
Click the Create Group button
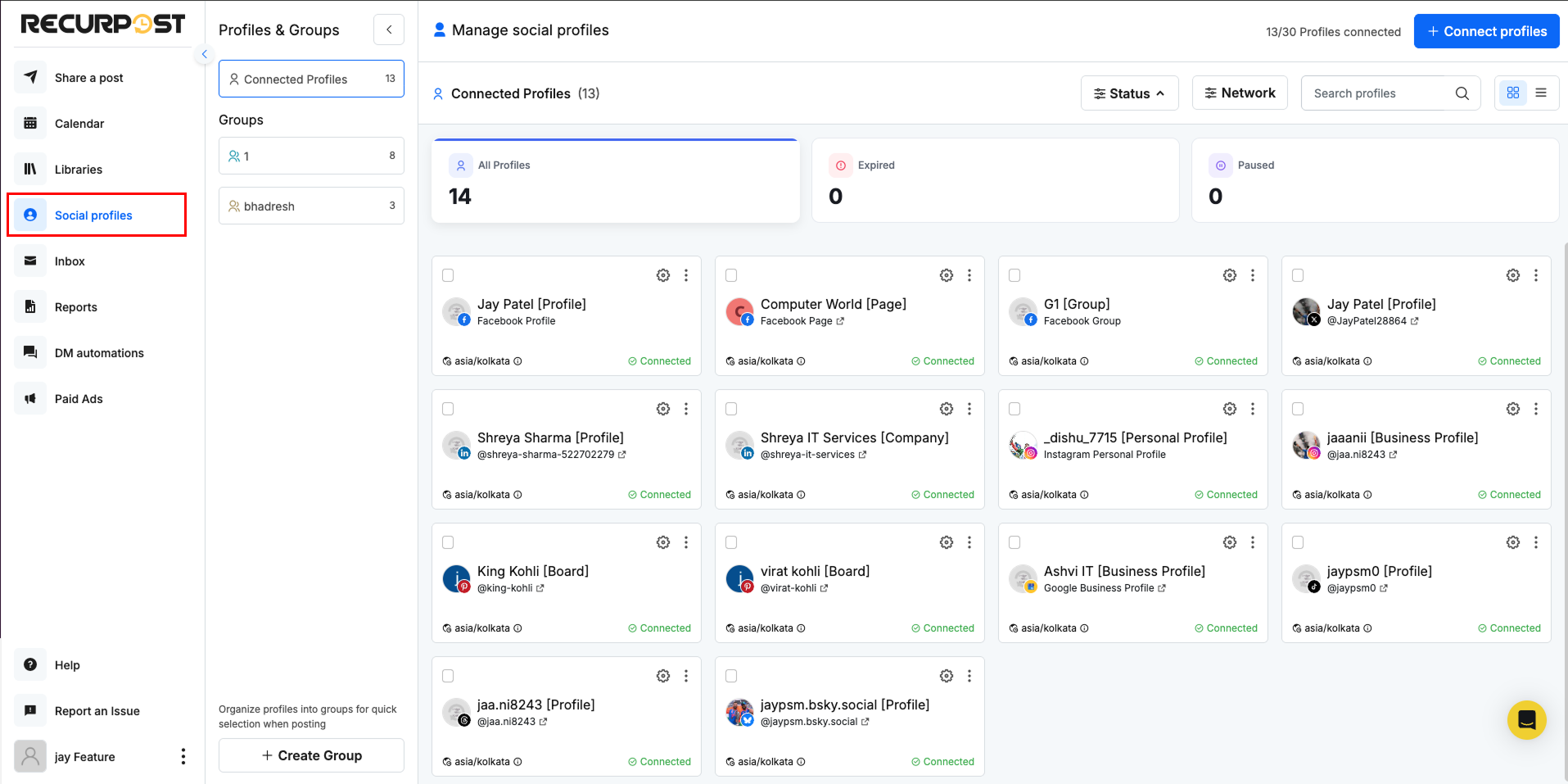(x=311, y=755)
